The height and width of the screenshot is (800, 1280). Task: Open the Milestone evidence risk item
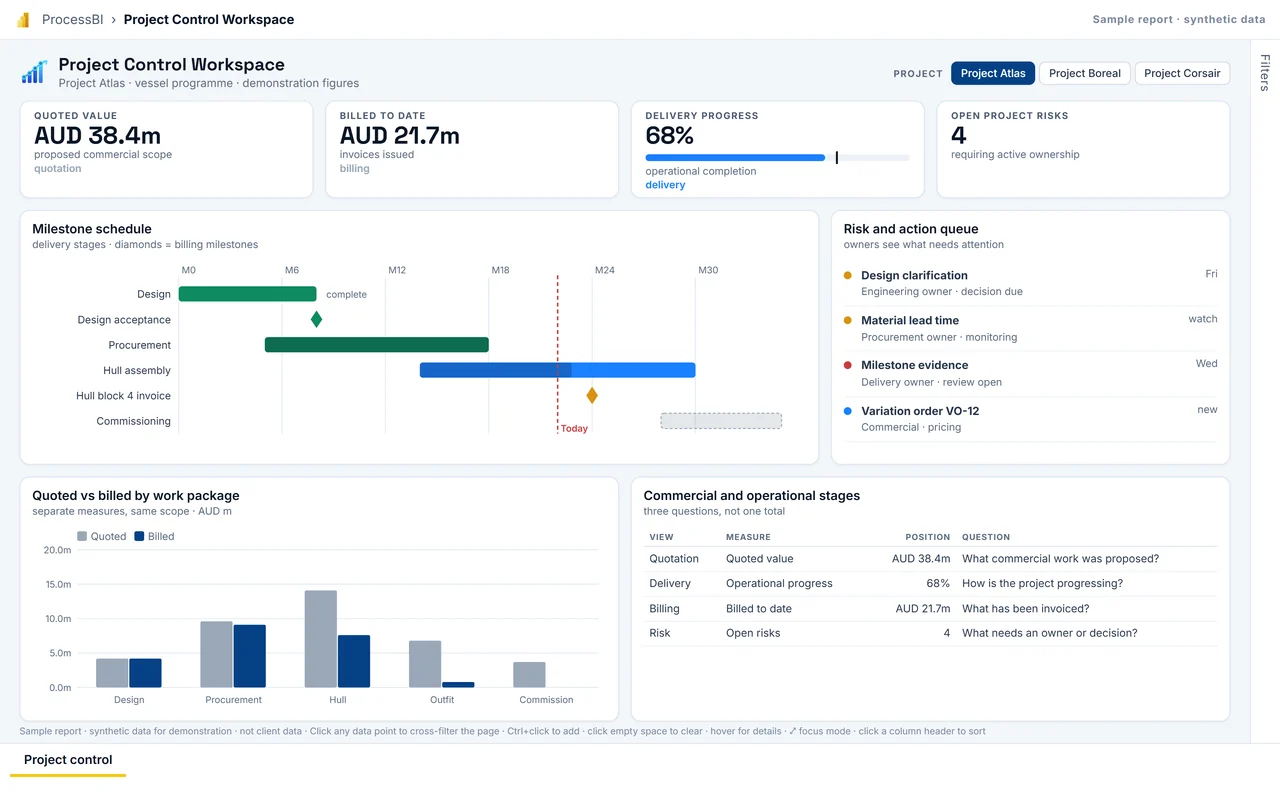[1030, 373]
